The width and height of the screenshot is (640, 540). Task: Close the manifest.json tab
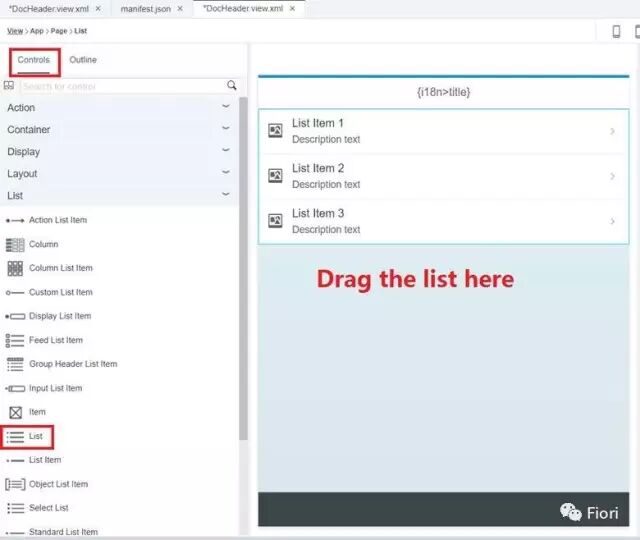180,9
